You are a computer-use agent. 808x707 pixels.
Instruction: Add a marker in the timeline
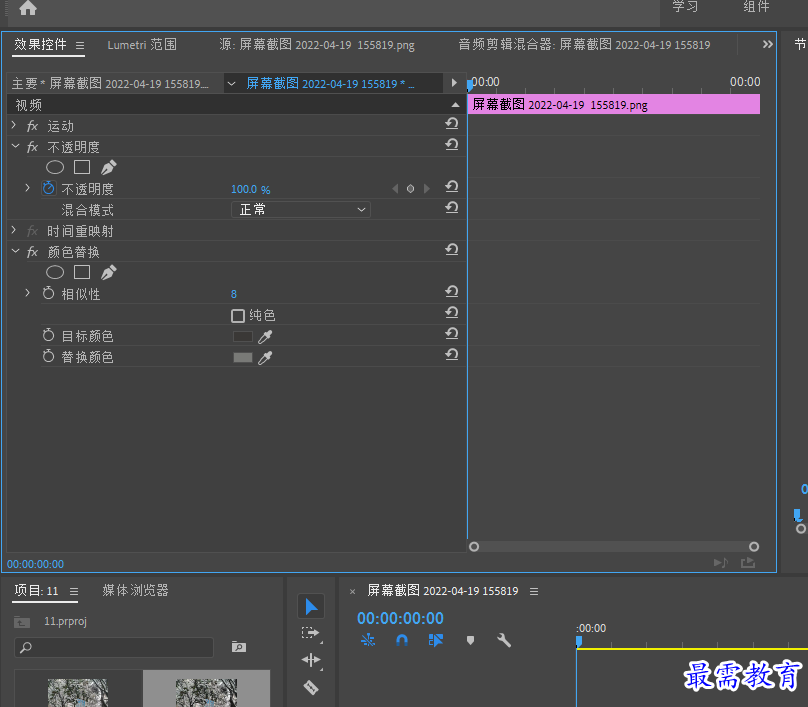tap(470, 641)
